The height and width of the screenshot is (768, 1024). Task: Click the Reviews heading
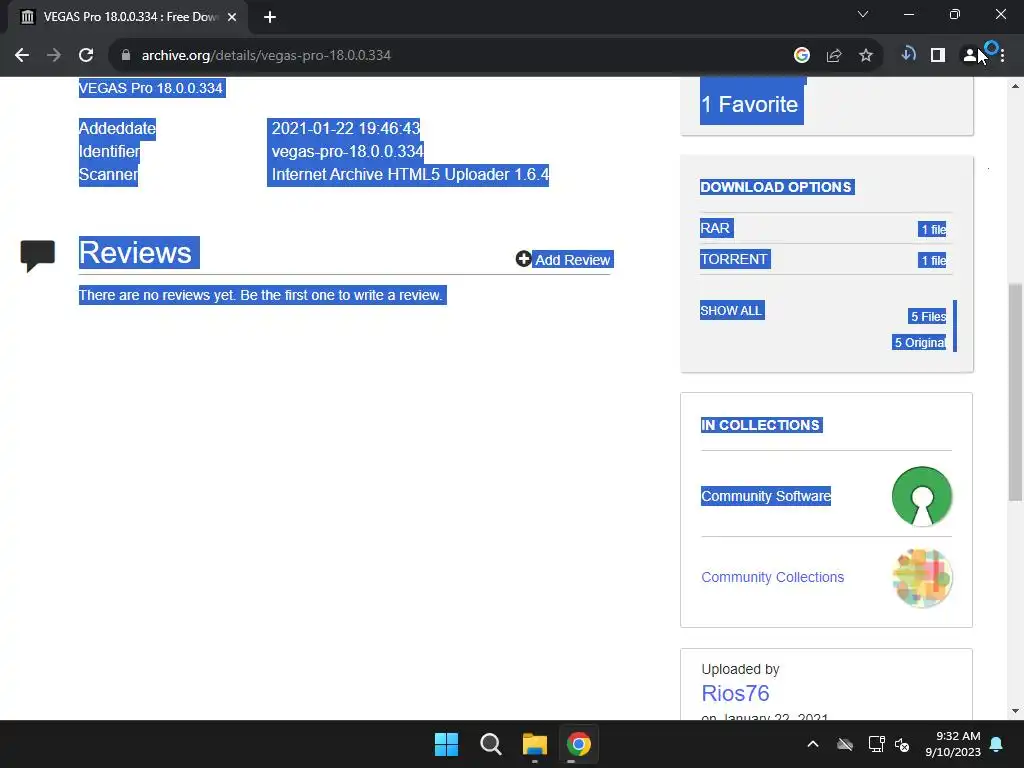point(136,253)
